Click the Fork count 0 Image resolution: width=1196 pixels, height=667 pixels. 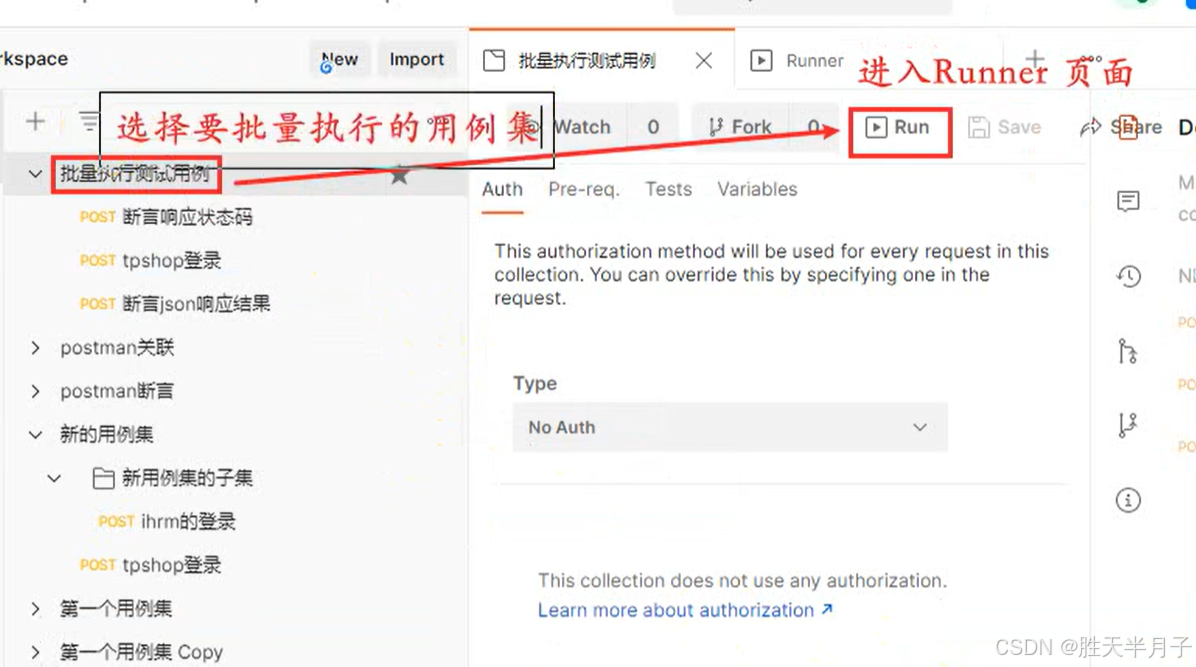pyautogui.click(x=813, y=127)
